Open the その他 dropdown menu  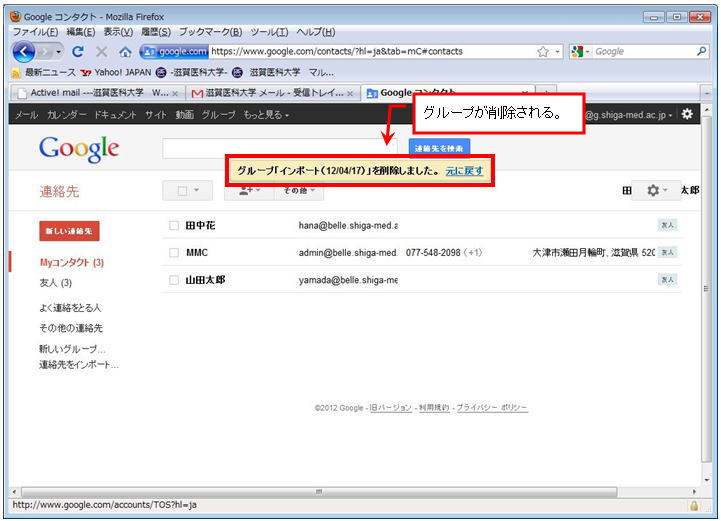(x=299, y=190)
